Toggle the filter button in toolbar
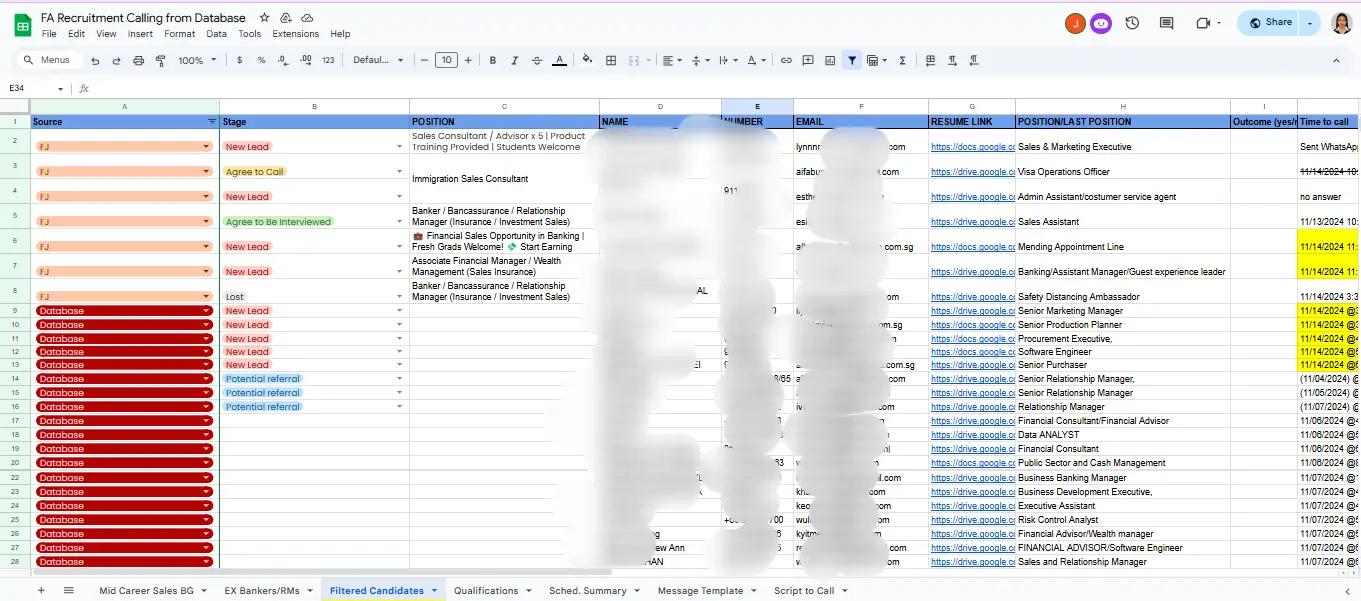This screenshot has width=1361, height=601. 852,61
